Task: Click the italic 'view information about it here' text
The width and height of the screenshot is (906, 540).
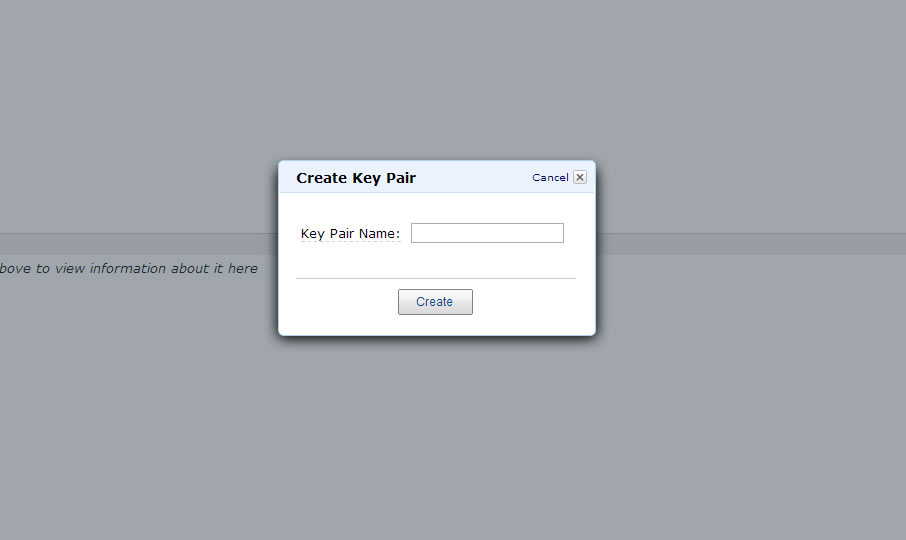Action: pyautogui.click(x=130, y=268)
